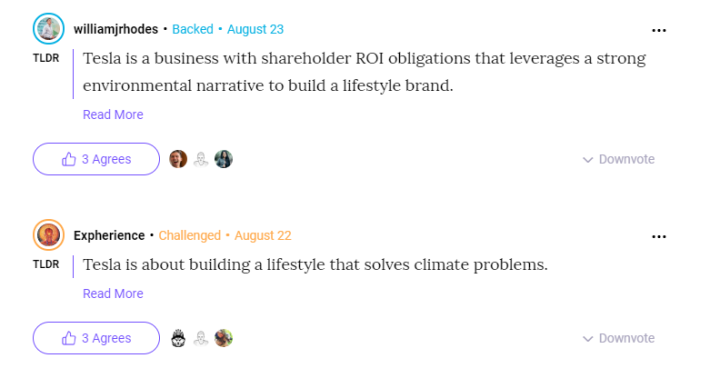The image size is (710, 388).
Task: View middle placeholder avatar under Expherience comment
Action: (201, 338)
